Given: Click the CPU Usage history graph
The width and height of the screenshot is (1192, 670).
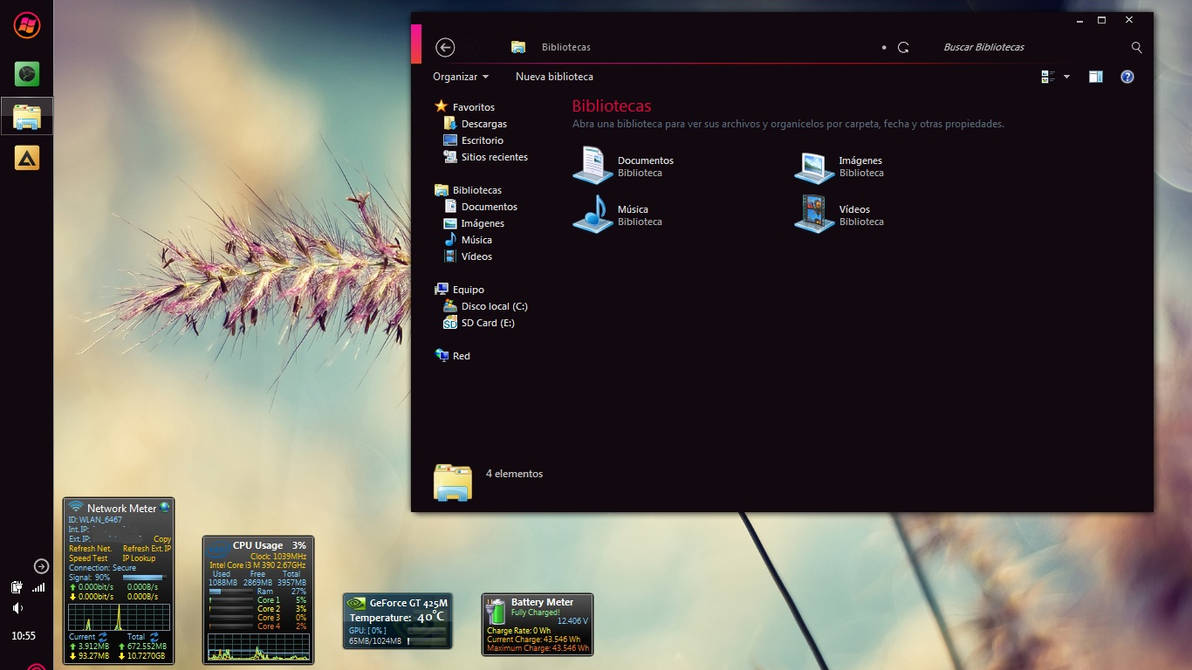Looking at the screenshot, I should 258,646.
